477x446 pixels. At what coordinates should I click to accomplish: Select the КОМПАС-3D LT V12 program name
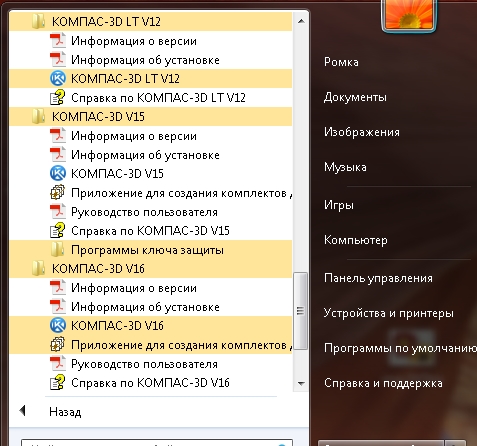coord(125,79)
